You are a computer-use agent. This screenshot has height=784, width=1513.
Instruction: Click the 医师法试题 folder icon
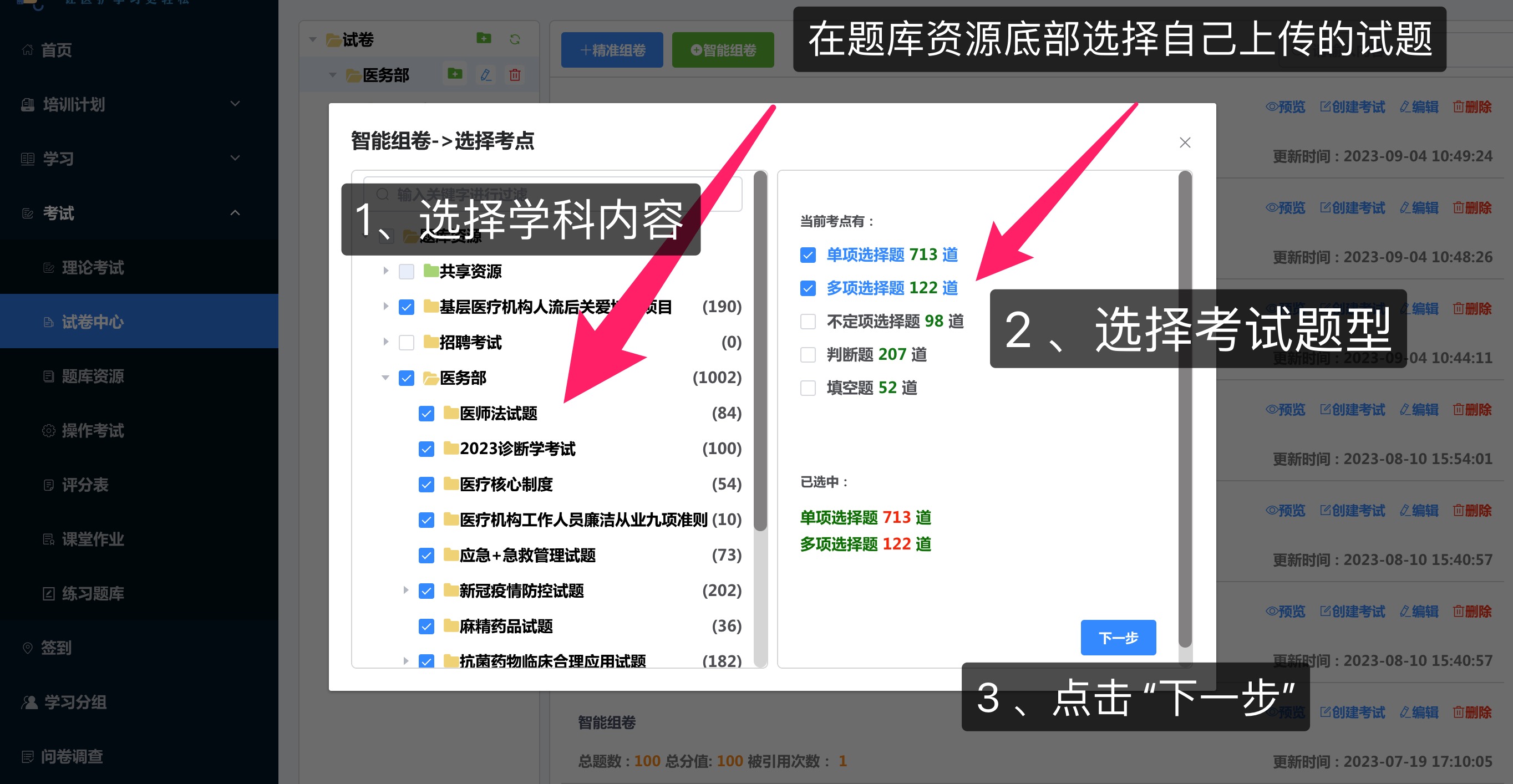tap(450, 413)
